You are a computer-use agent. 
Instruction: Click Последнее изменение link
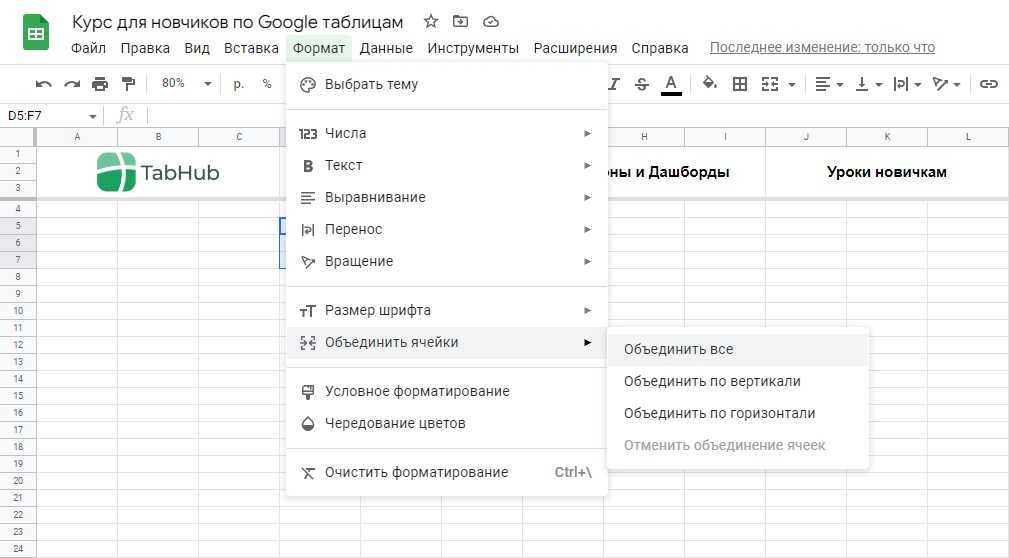[822, 48]
